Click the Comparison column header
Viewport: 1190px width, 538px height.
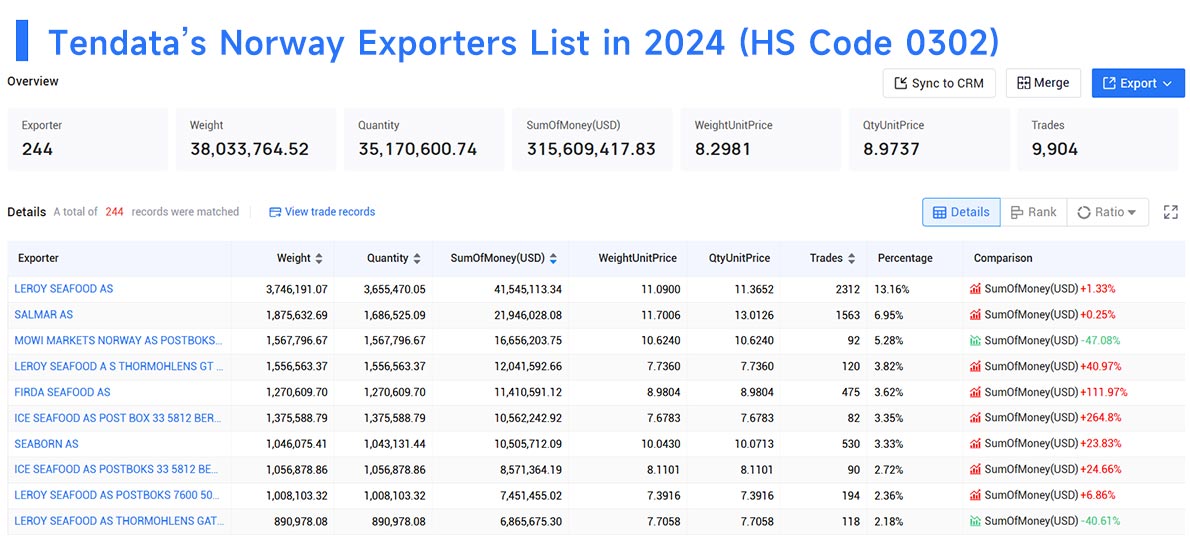click(x=1003, y=258)
